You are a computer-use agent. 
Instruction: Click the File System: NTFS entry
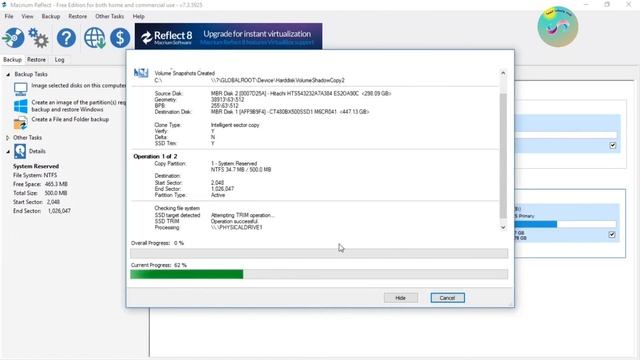point(35,175)
